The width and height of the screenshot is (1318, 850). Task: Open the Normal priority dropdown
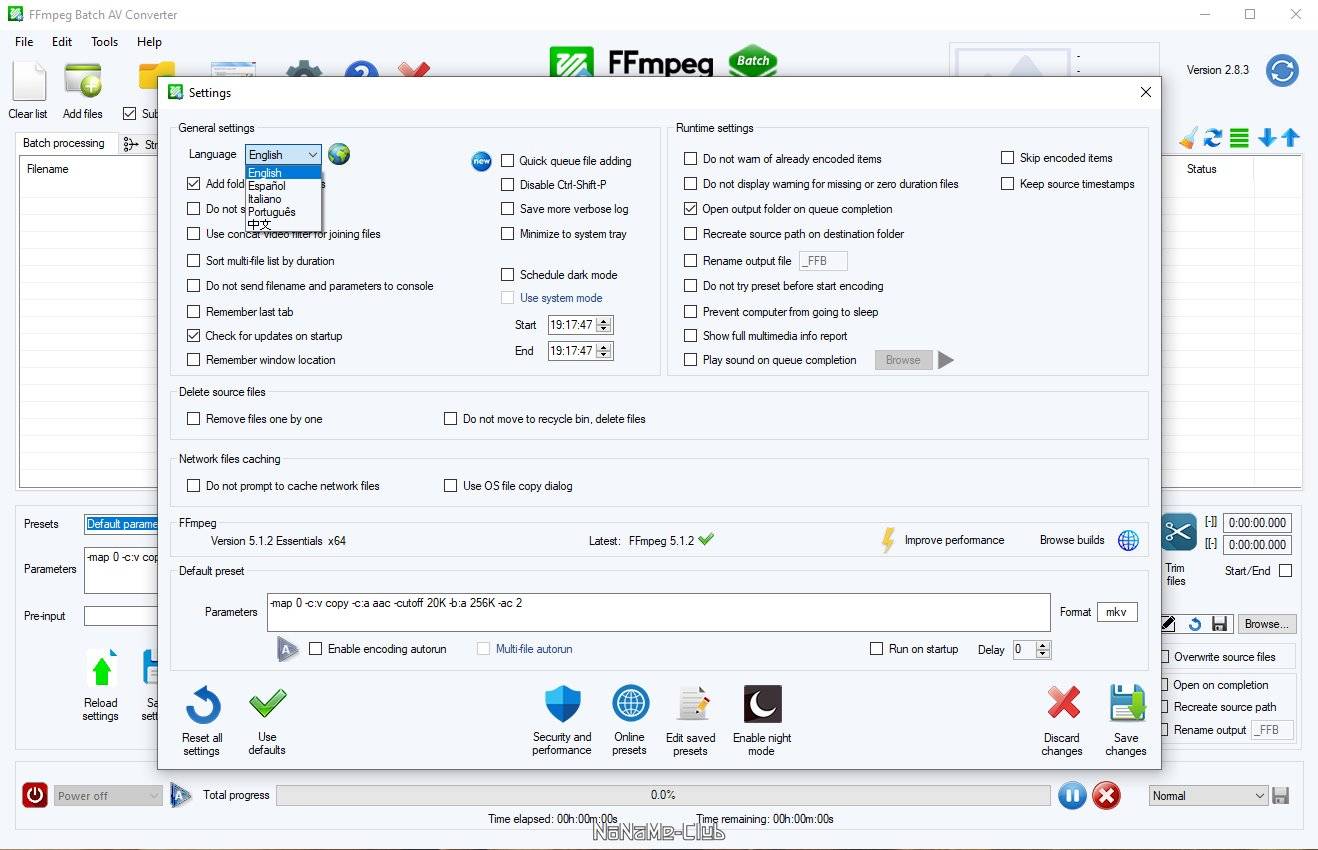pyautogui.click(x=1208, y=796)
